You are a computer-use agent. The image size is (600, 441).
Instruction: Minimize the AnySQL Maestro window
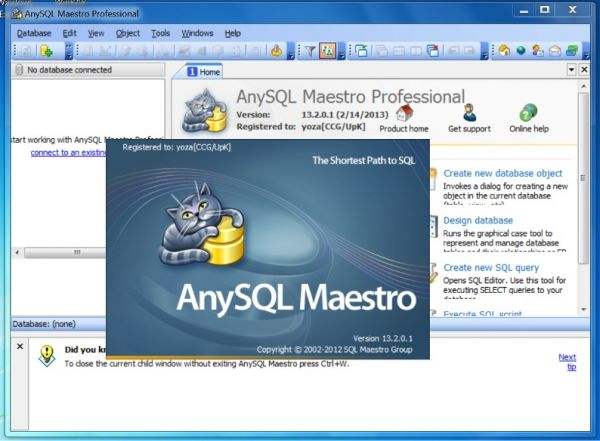pyautogui.click(x=524, y=10)
